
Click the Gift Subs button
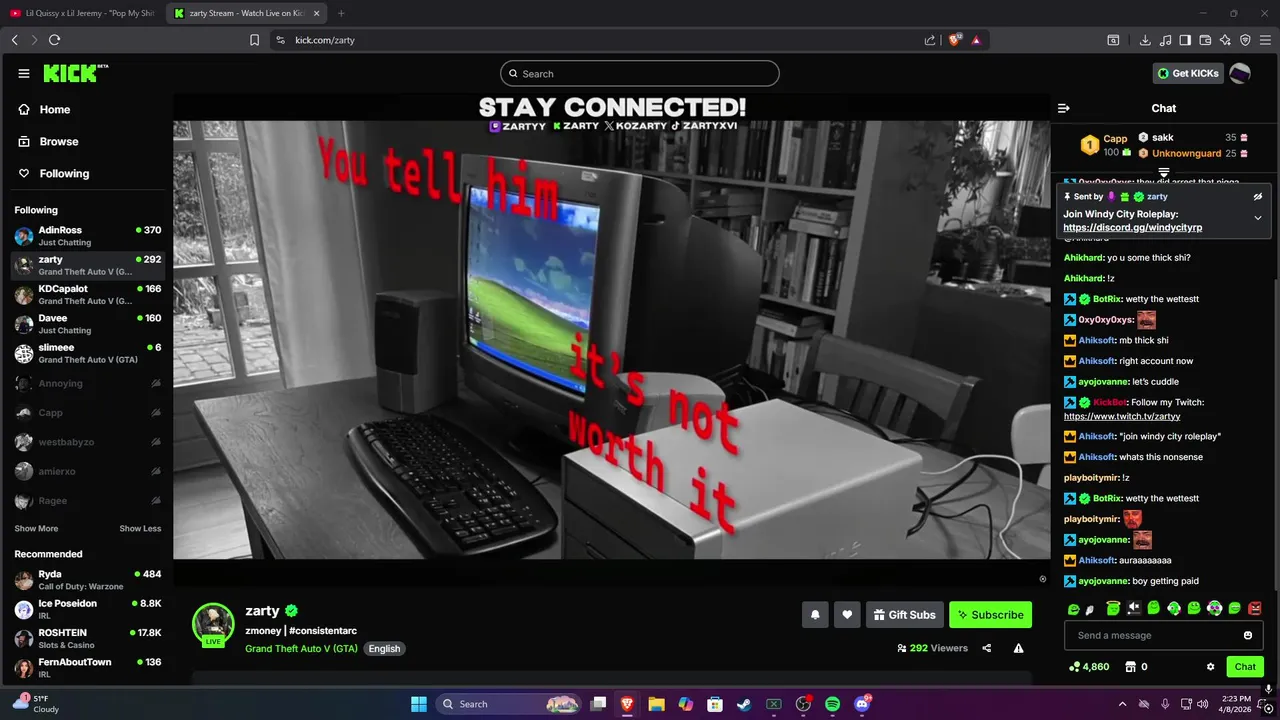[x=904, y=615]
